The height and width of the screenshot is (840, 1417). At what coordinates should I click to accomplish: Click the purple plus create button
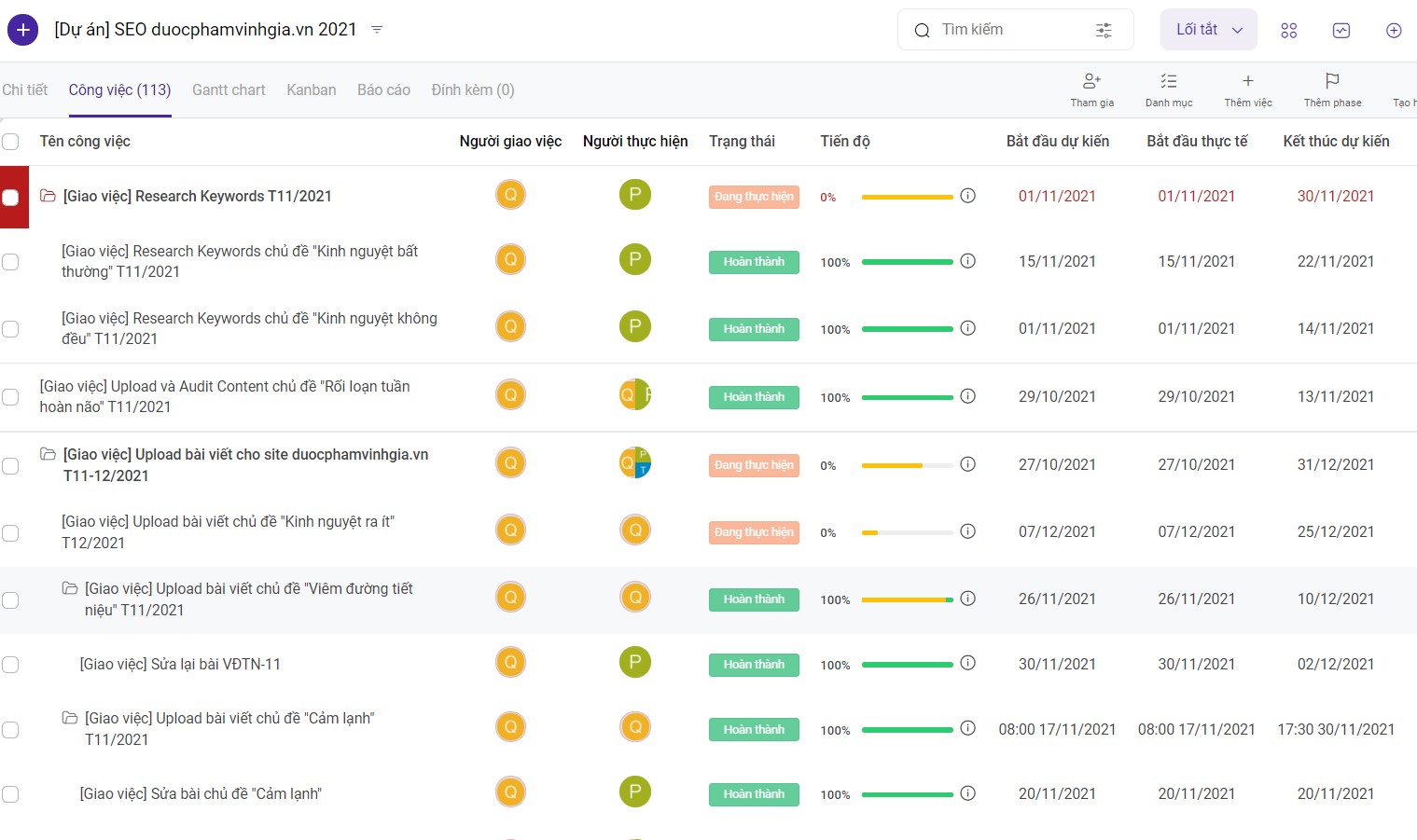[22, 30]
